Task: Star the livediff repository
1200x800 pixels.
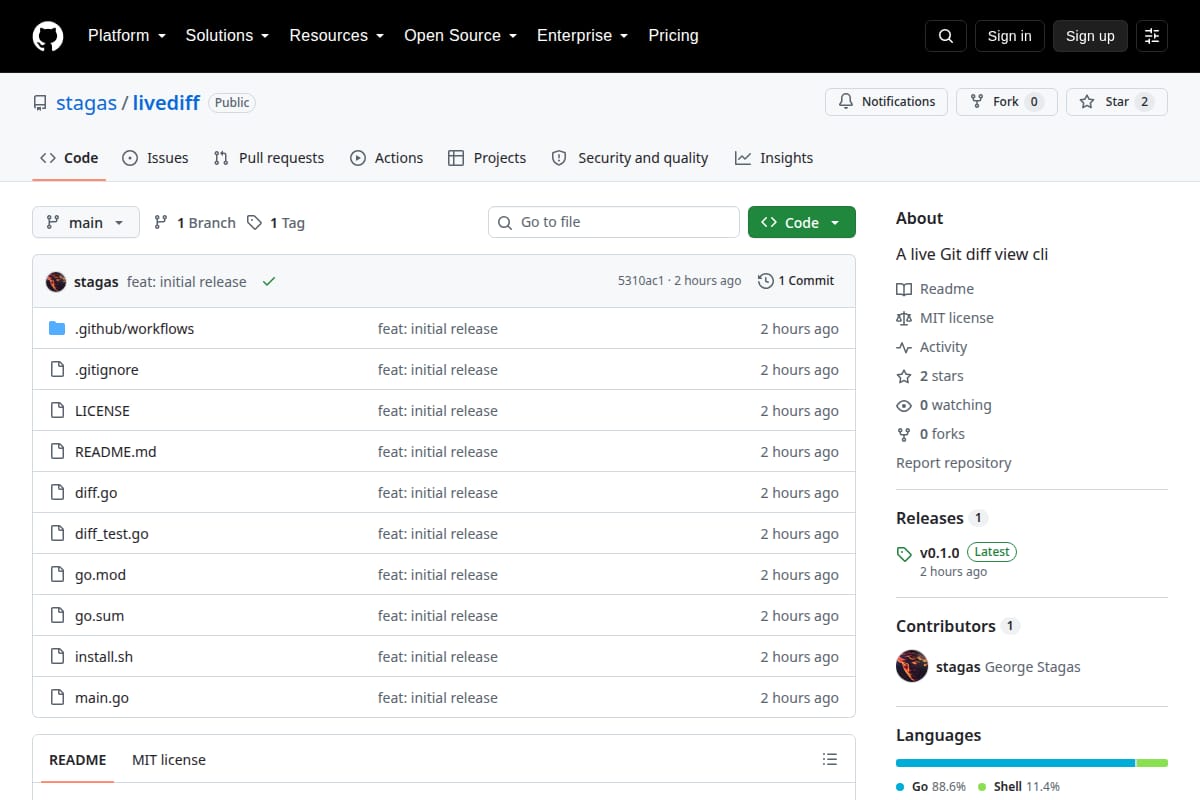Action: coord(1116,102)
